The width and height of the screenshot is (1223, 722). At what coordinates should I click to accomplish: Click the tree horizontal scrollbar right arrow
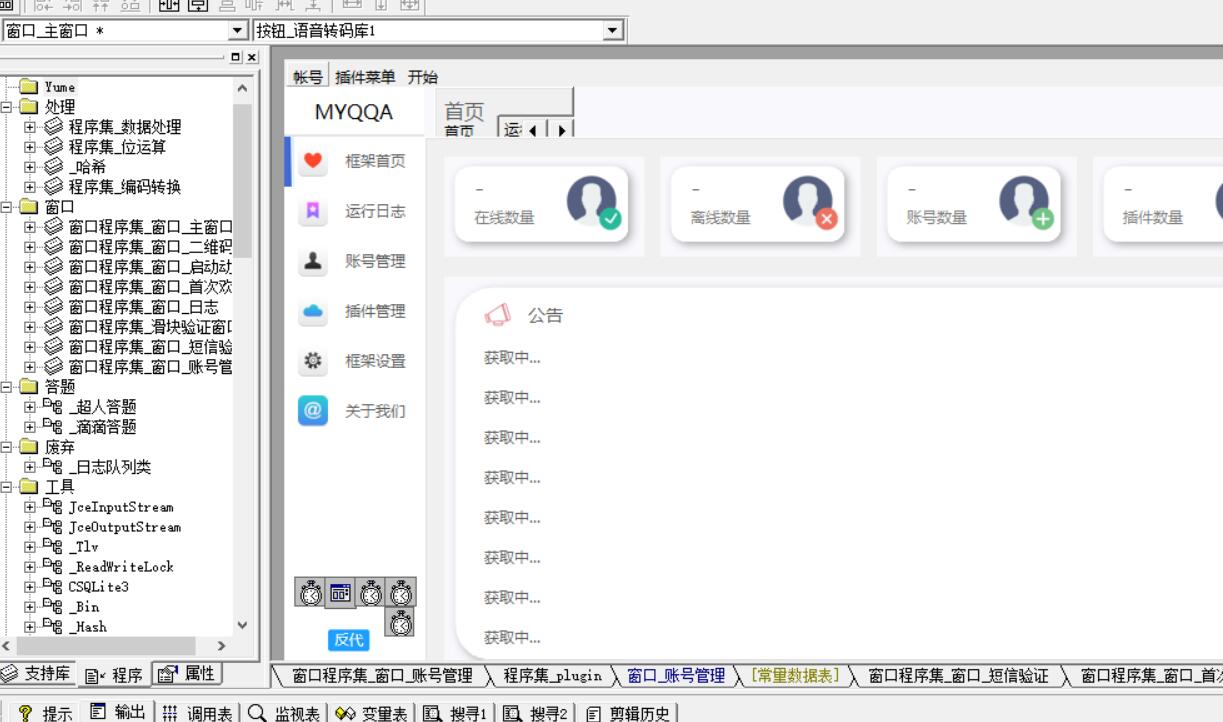[222, 646]
